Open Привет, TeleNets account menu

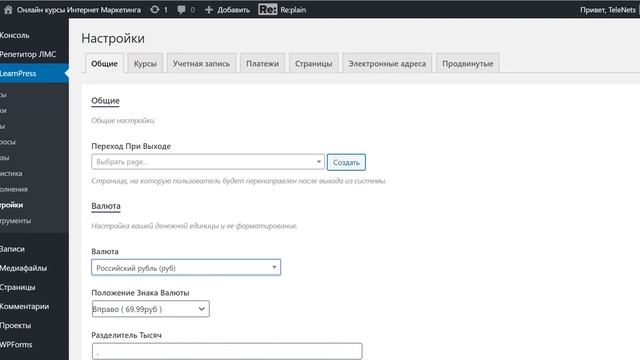pyautogui.click(x=607, y=10)
